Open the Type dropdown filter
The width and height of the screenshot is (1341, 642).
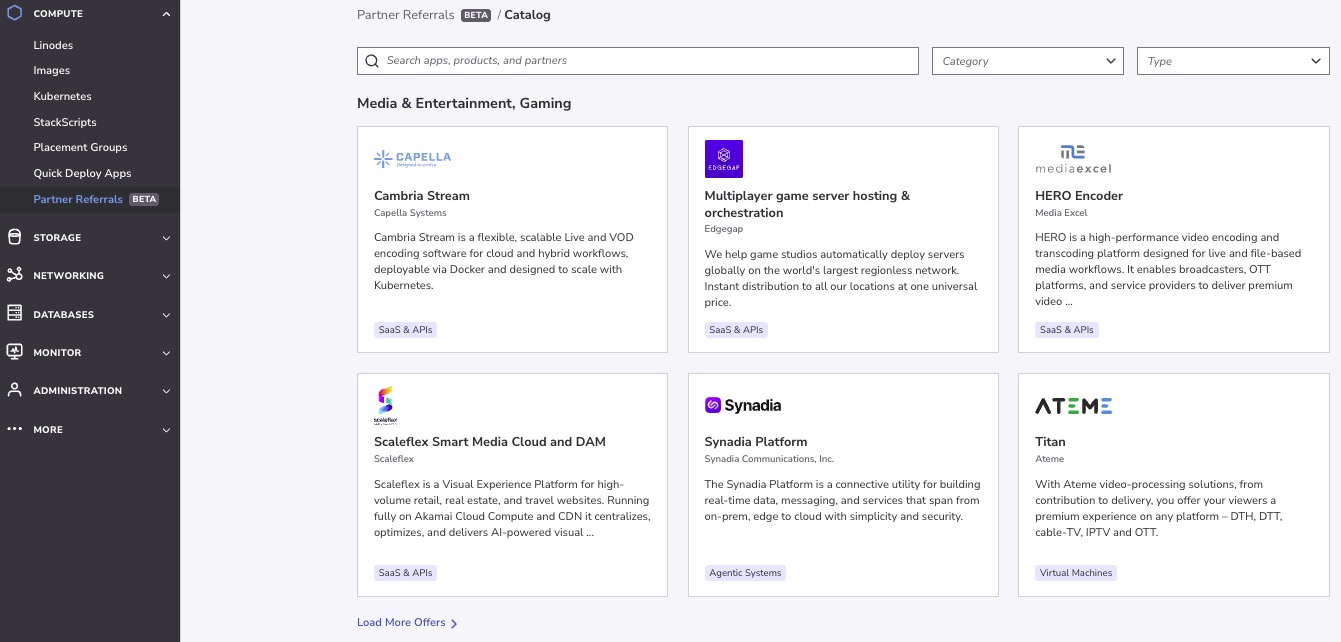click(x=1233, y=61)
